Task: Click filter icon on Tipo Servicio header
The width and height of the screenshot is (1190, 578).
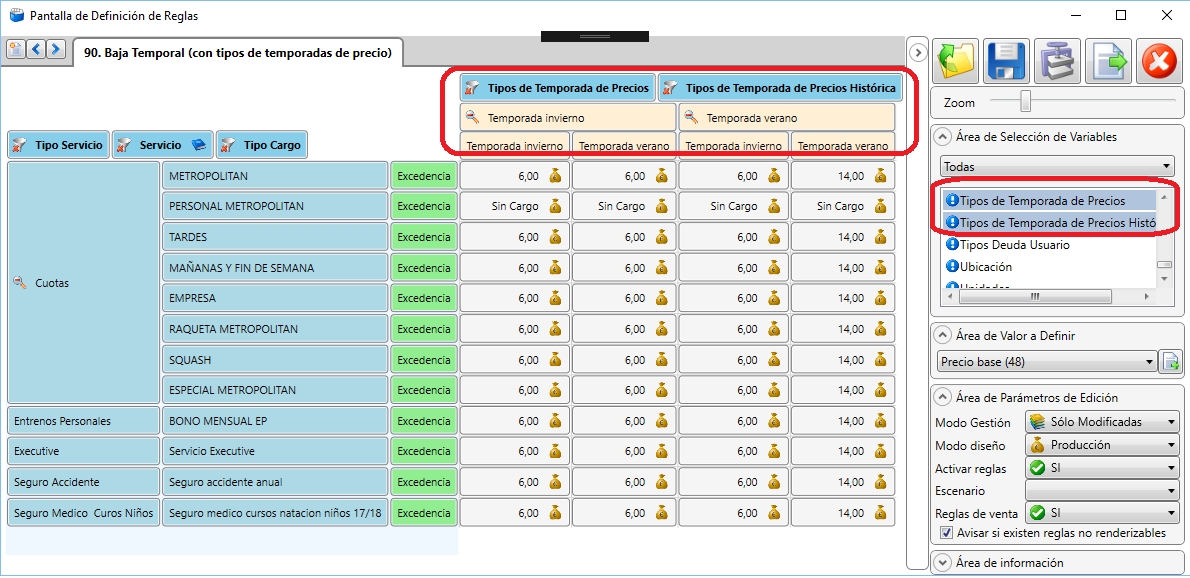Action: [x=20, y=145]
